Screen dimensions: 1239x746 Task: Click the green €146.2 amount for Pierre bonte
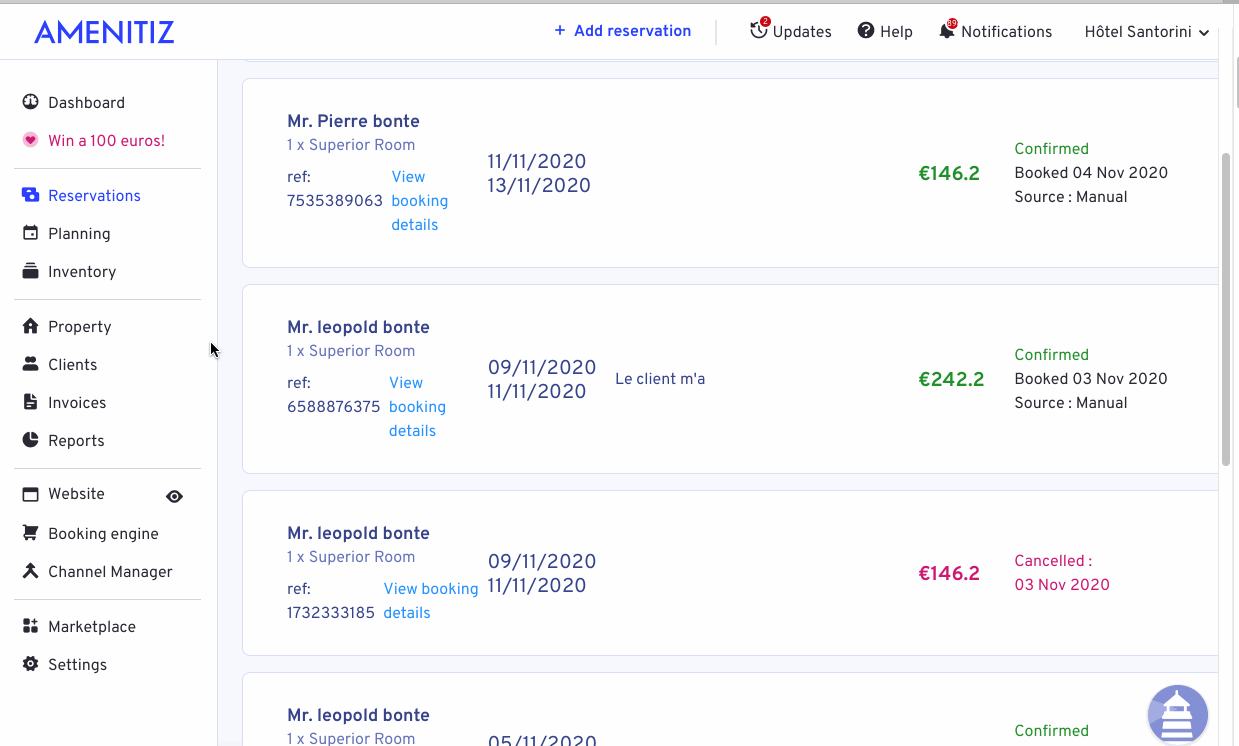coord(949,173)
